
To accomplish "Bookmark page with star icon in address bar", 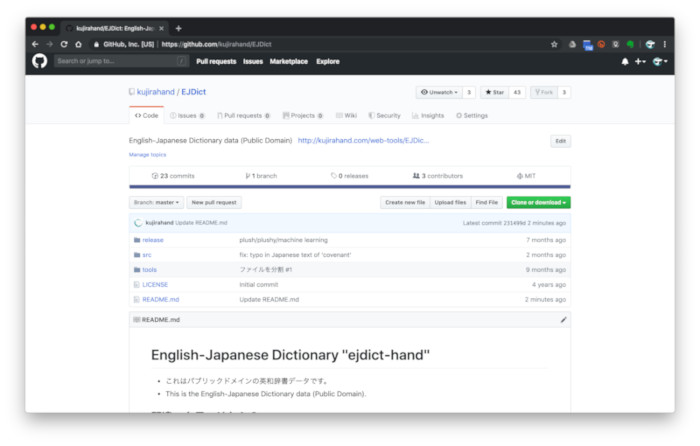I will (x=554, y=44).
